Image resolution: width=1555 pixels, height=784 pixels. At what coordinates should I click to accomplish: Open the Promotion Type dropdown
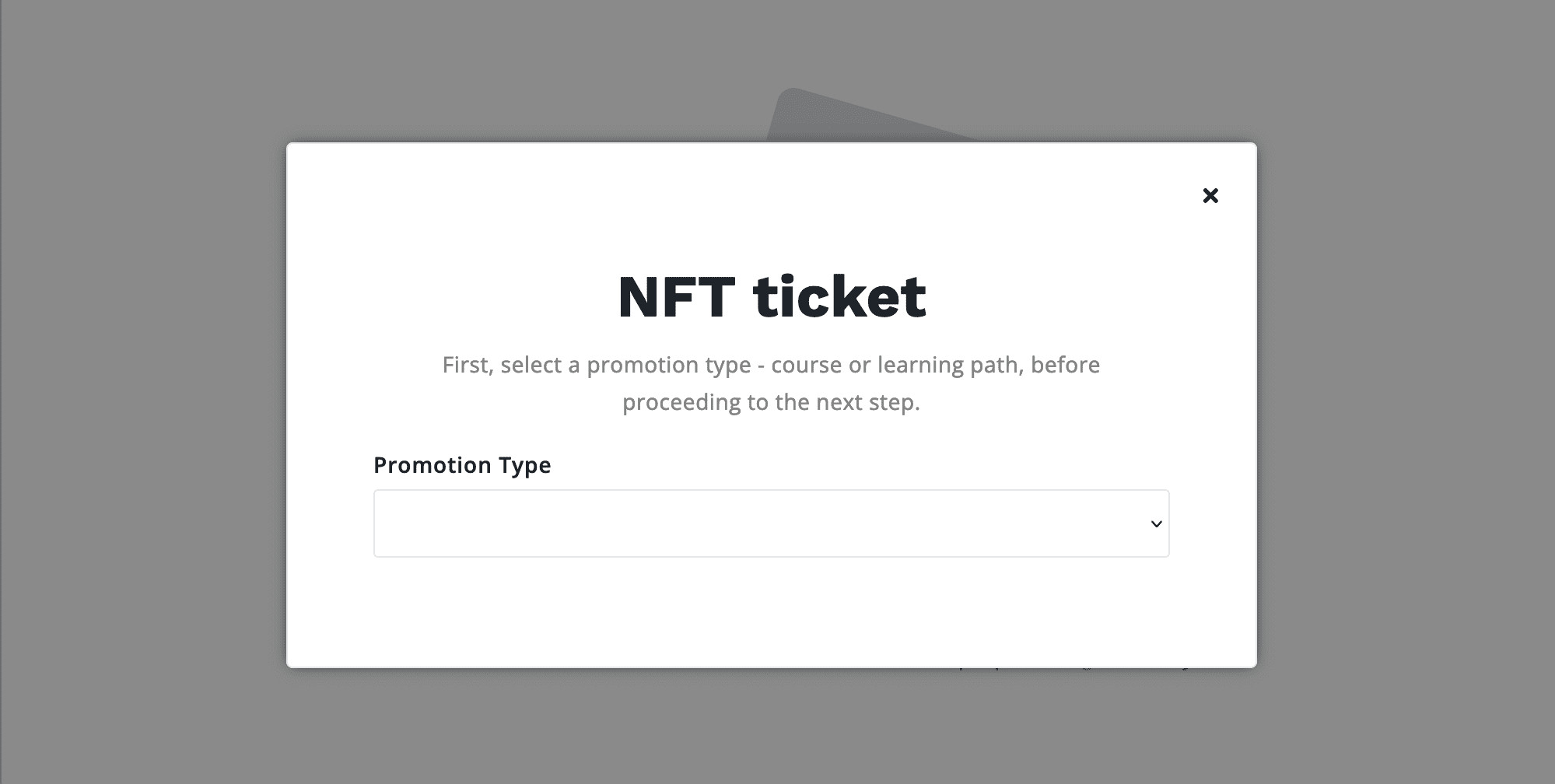coord(771,523)
